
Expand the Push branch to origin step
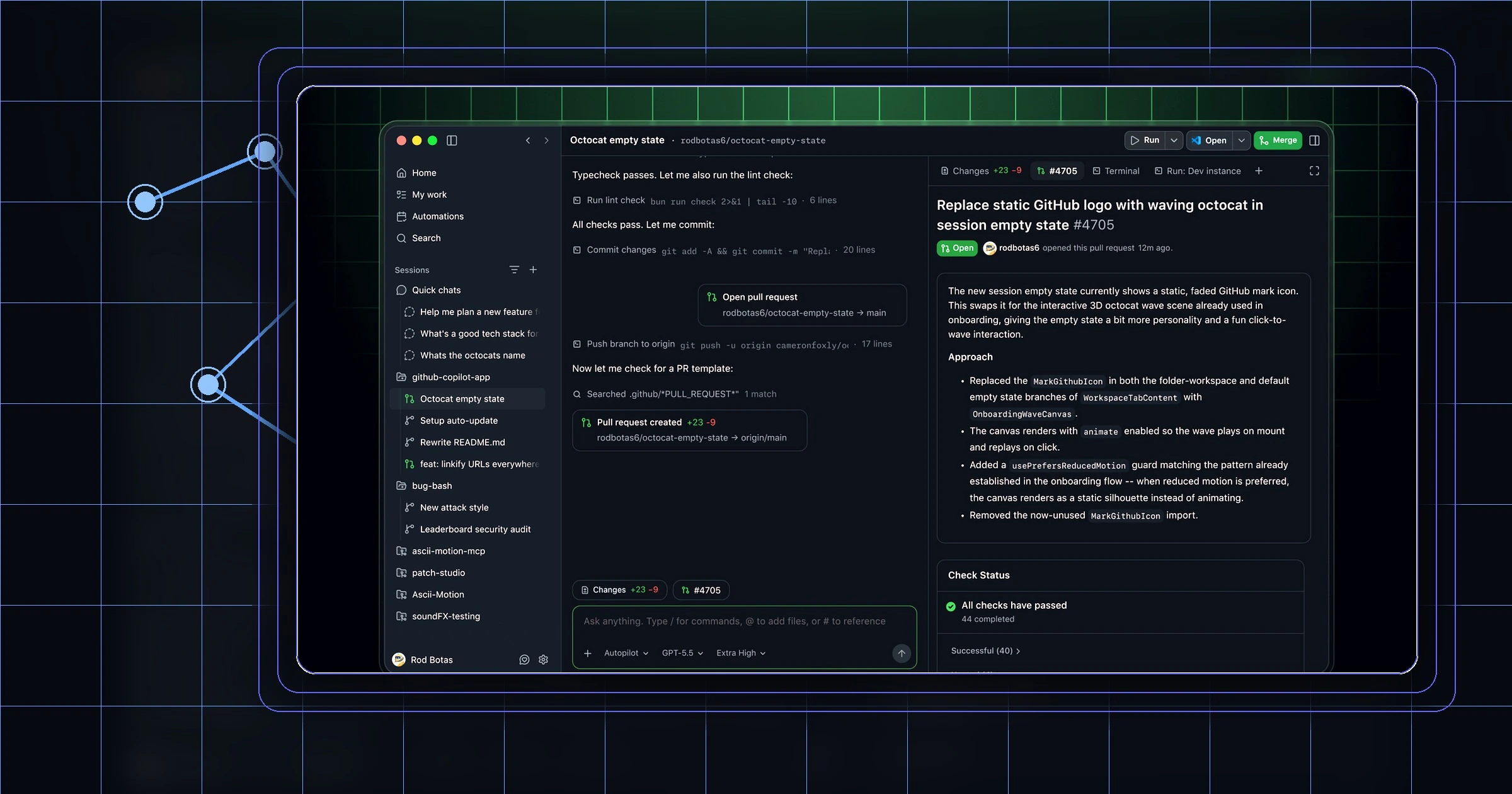point(732,344)
